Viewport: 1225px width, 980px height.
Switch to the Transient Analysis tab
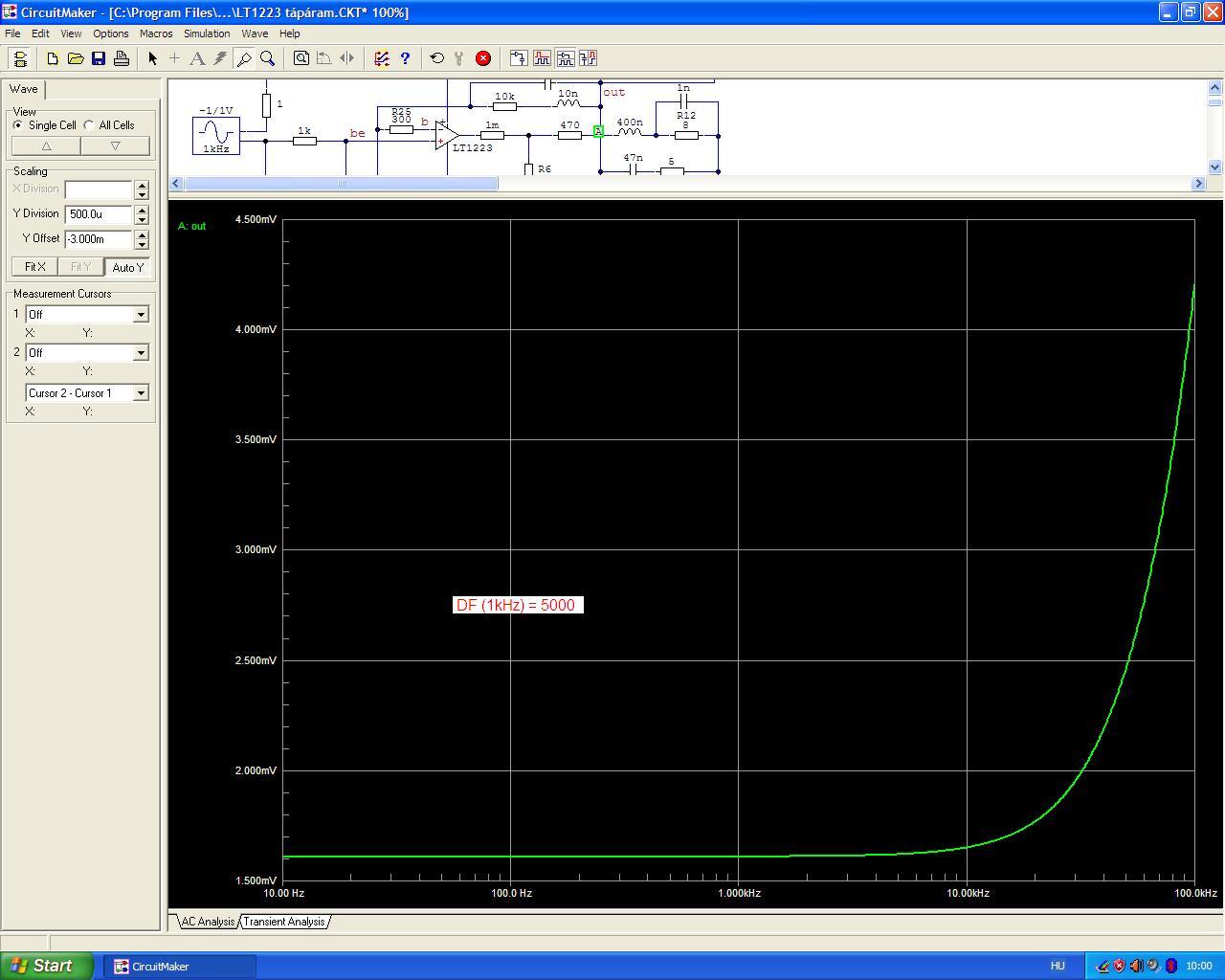284,922
